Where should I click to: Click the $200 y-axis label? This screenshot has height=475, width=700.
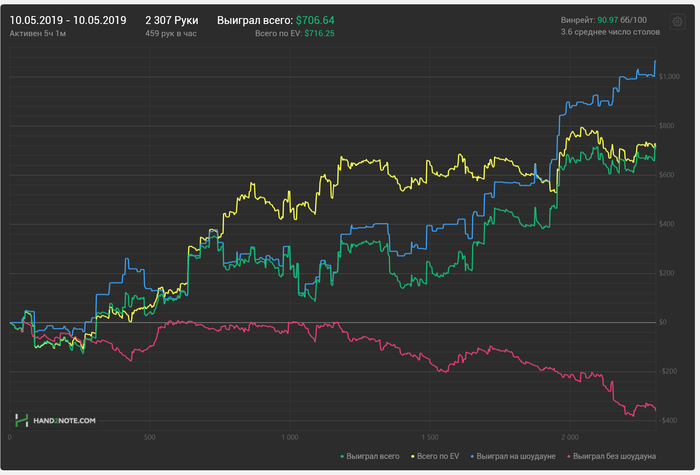(x=667, y=273)
